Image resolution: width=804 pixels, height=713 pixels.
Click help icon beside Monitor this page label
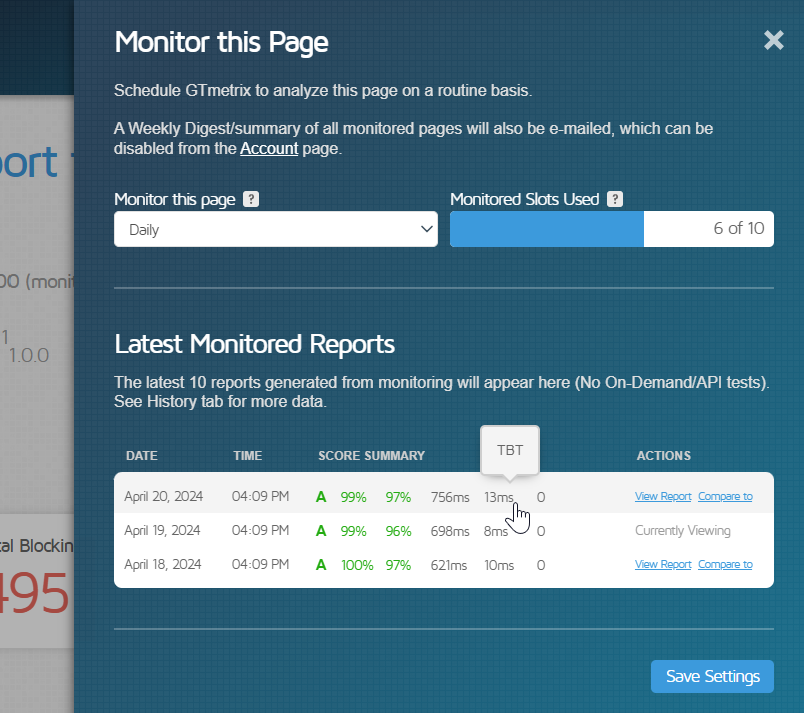[251, 199]
